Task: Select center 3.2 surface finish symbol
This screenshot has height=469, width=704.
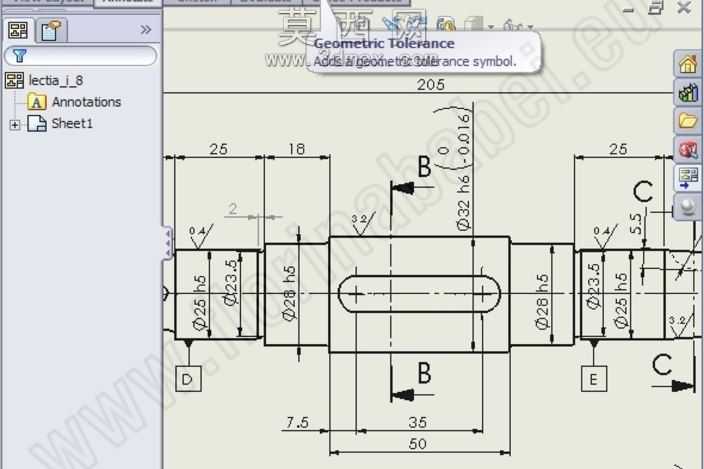Action: coord(363,224)
